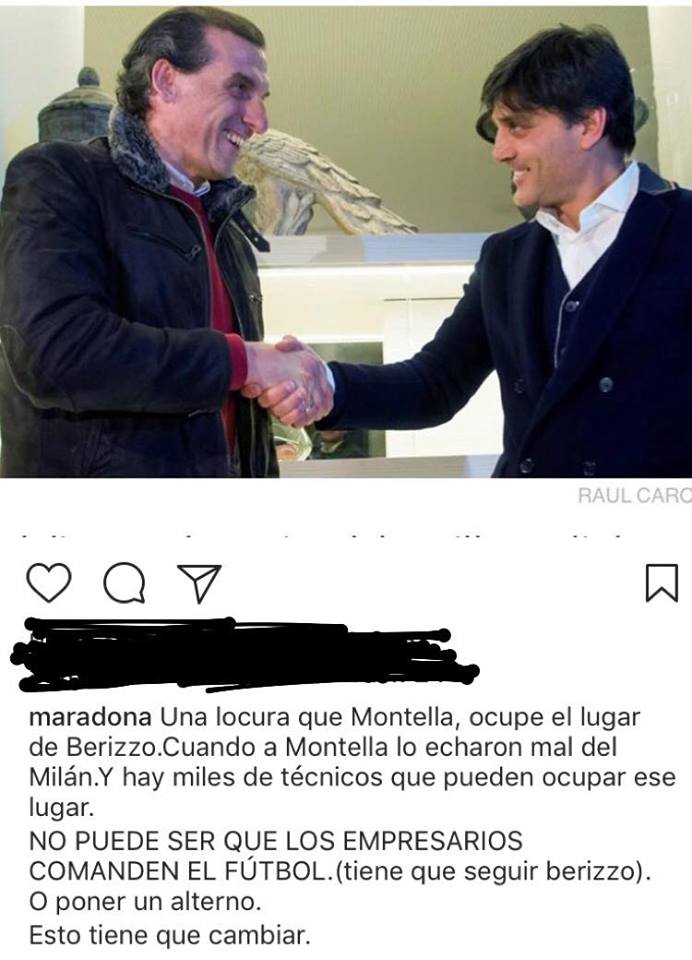The image size is (692, 960).
Task: Select the caption line starting 'Una locura que'
Action: tap(401, 716)
